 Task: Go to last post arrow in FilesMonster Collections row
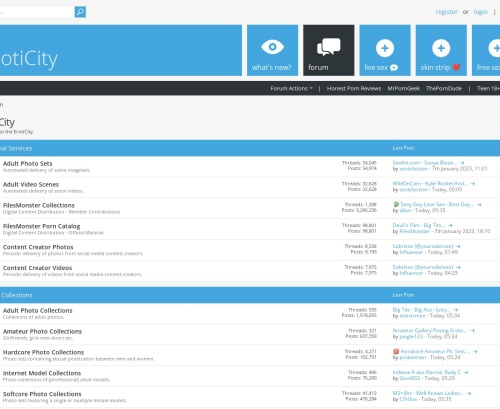point(479,205)
